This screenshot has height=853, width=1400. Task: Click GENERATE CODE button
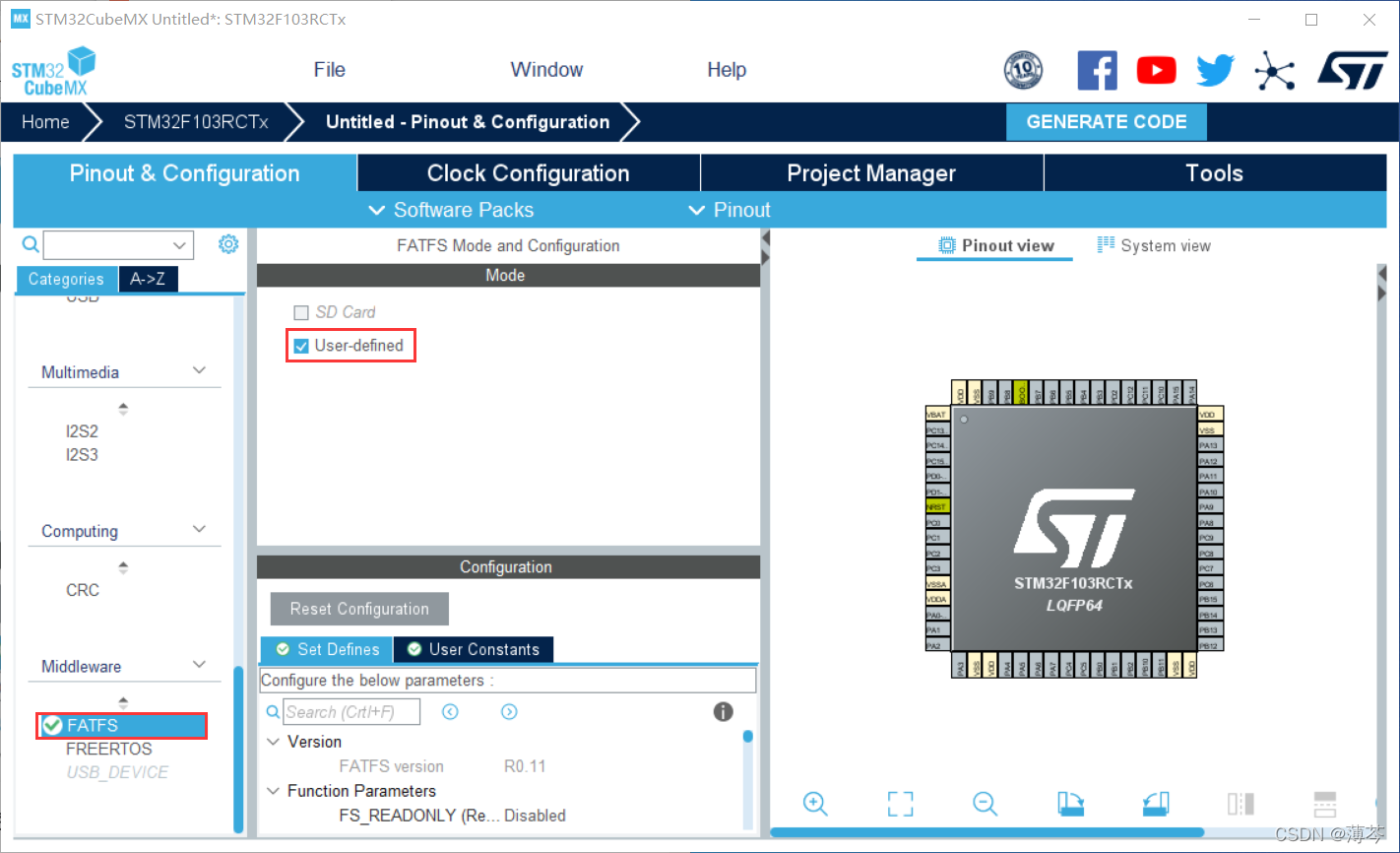pos(1107,122)
